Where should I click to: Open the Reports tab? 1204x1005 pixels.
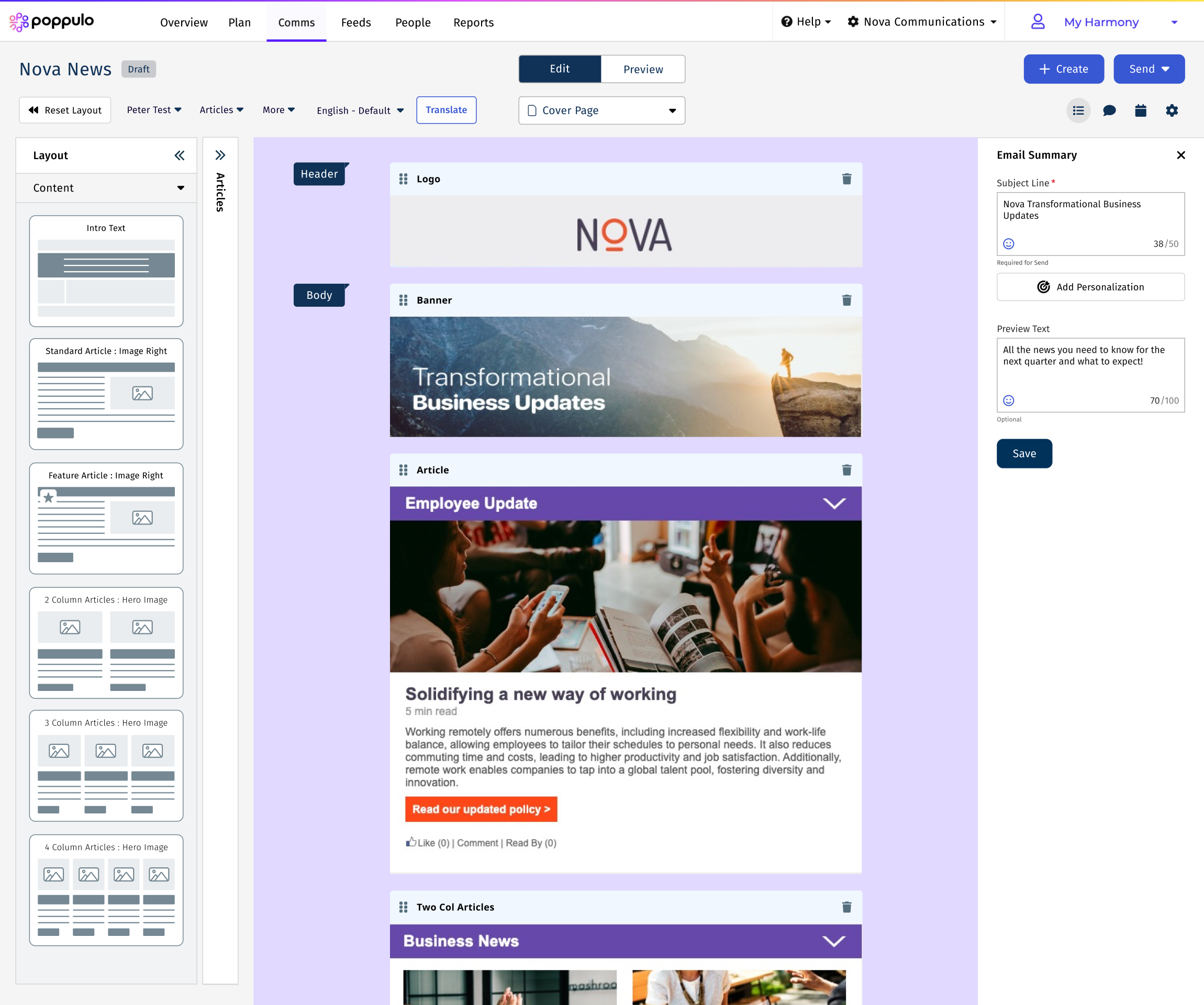[x=473, y=23]
